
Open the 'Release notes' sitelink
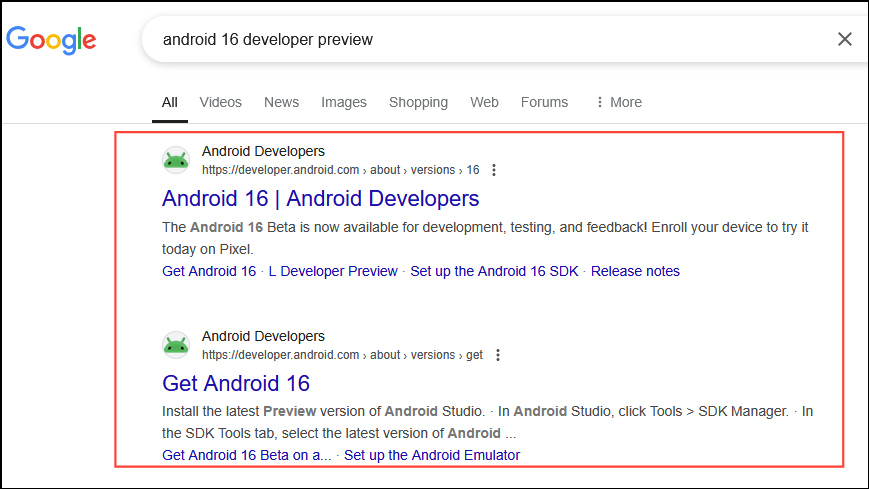pos(635,271)
